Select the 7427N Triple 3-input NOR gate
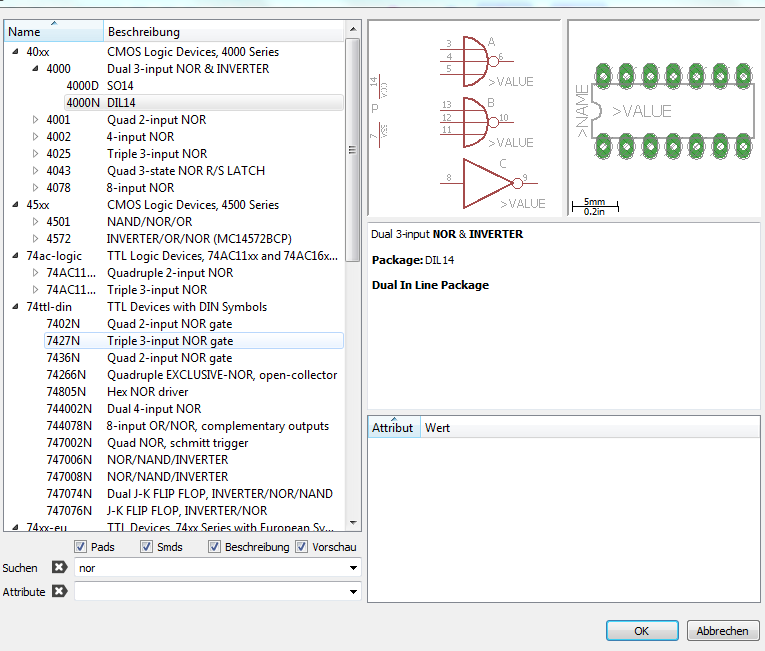This screenshot has width=765, height=651. 194,341
